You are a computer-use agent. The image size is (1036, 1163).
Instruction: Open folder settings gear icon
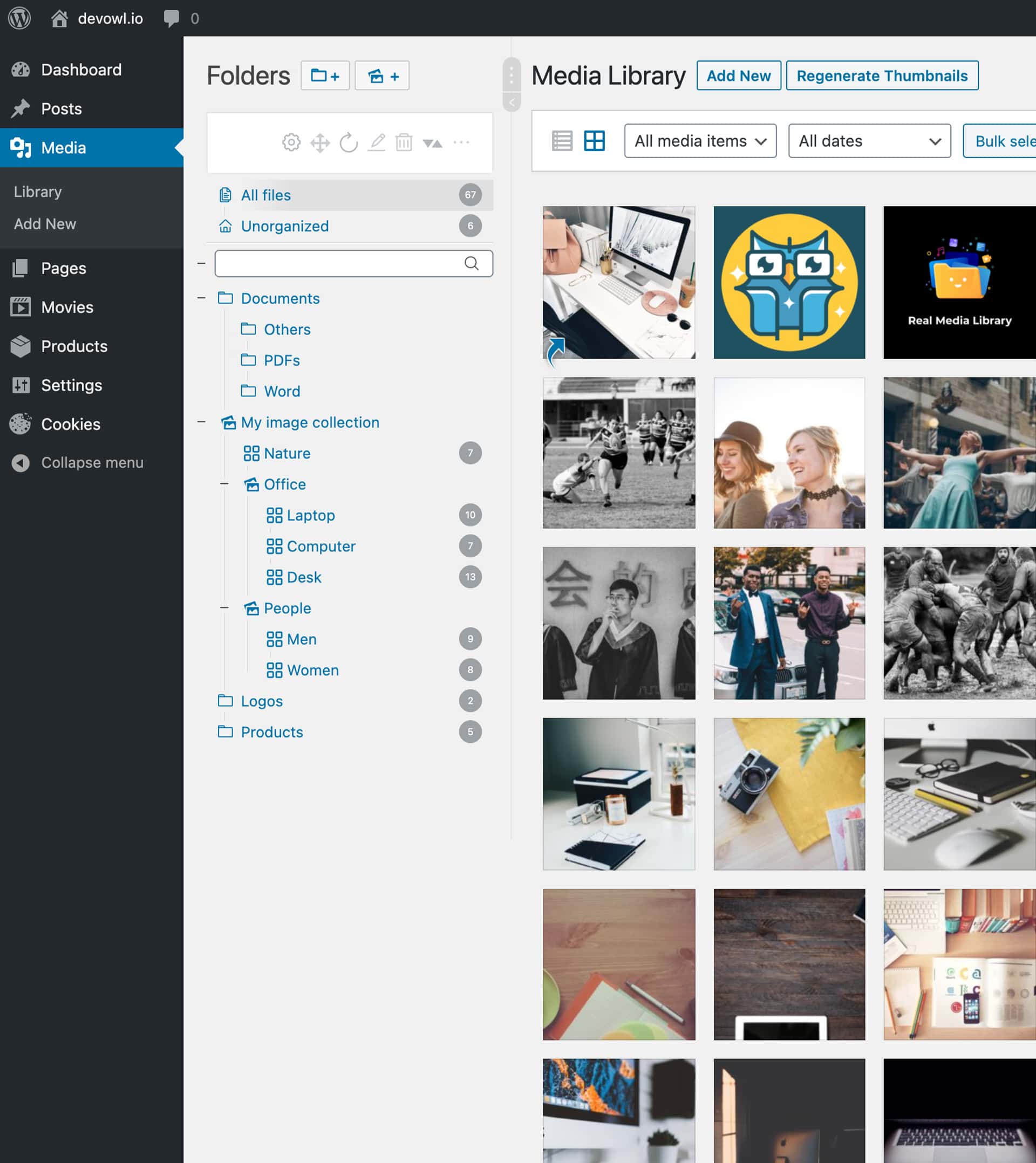(291, 142)
